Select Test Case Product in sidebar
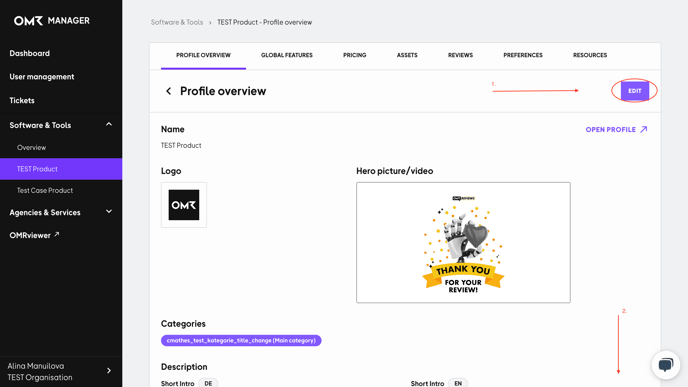Image resolution: width=688 pixels, height=387 pixels. click(x=45, y=190)
